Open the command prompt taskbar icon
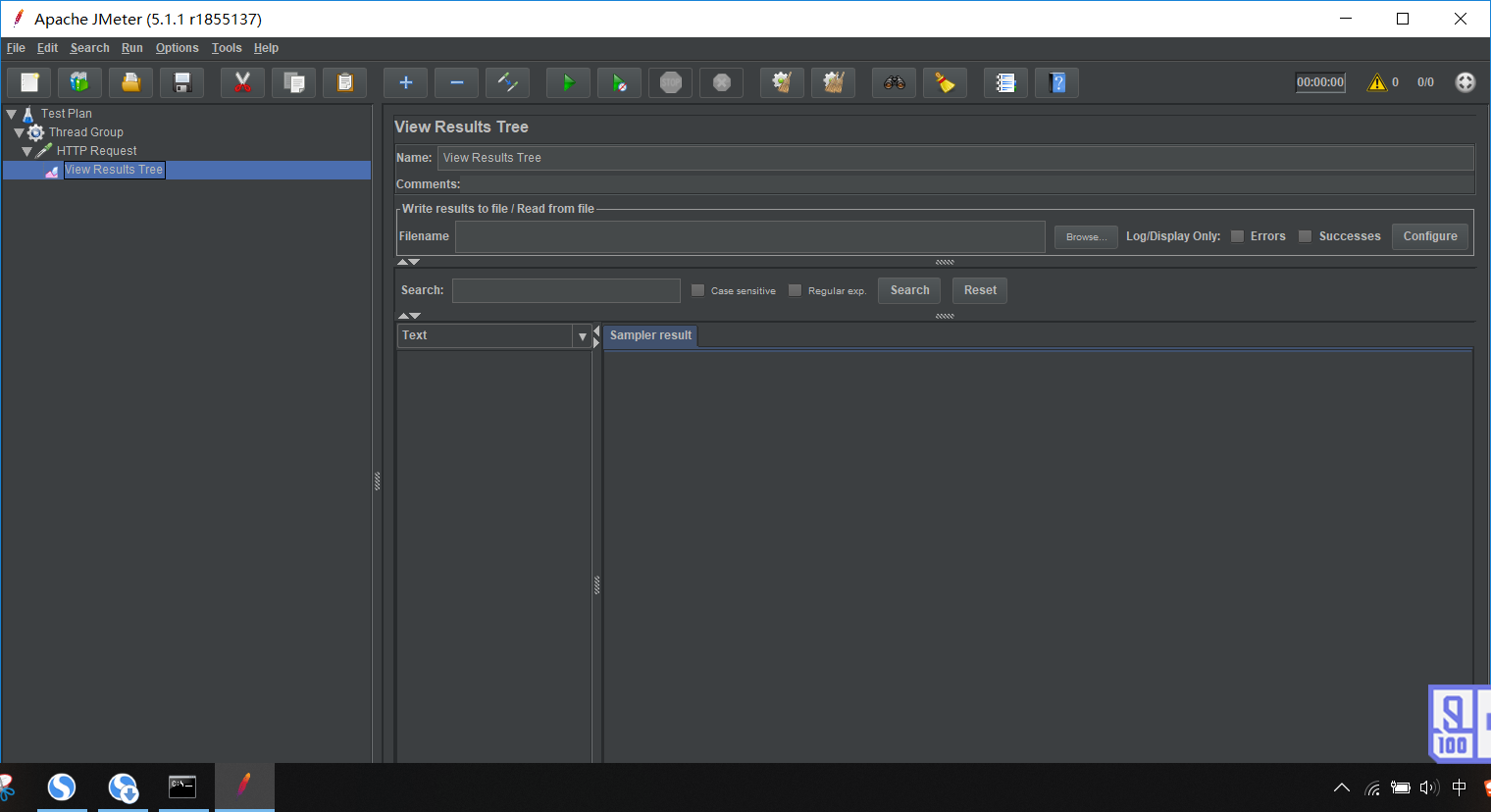The width and height of the screenshot is (1491, 812). click(182, 787)
